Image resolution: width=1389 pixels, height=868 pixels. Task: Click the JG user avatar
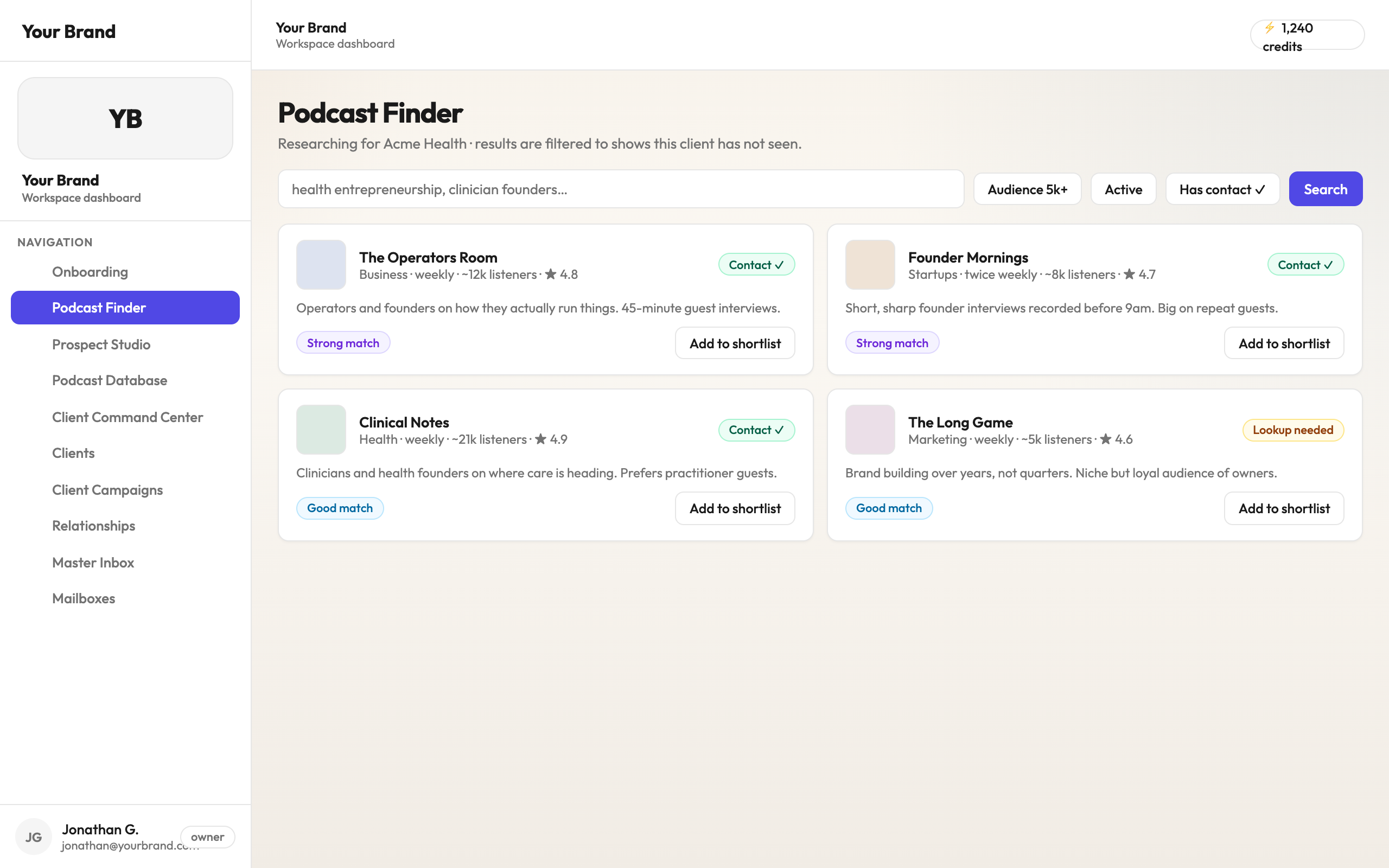pyautogui.click(x=33, y=837)
